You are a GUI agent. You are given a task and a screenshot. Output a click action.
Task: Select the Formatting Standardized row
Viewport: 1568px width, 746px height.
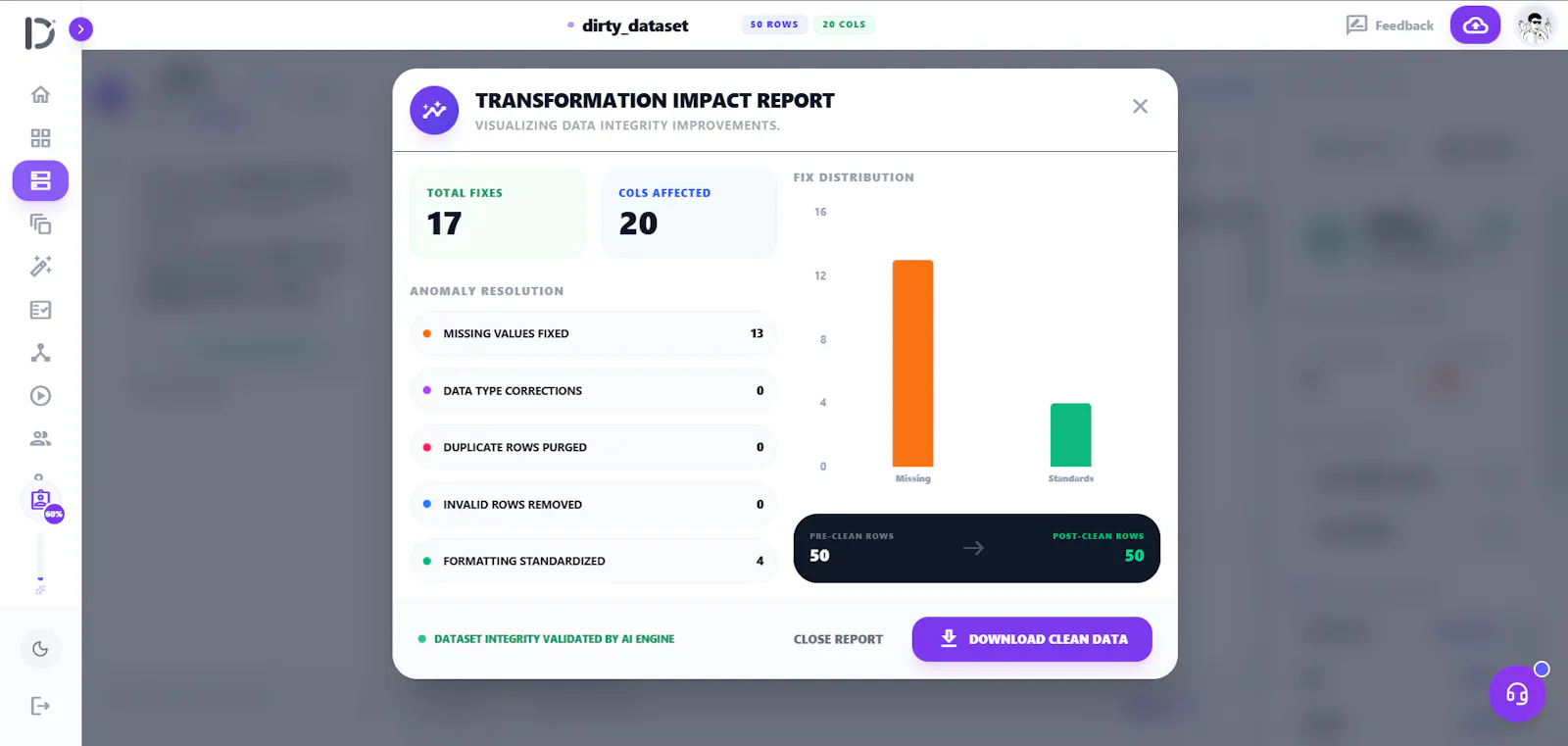[593, 561]
